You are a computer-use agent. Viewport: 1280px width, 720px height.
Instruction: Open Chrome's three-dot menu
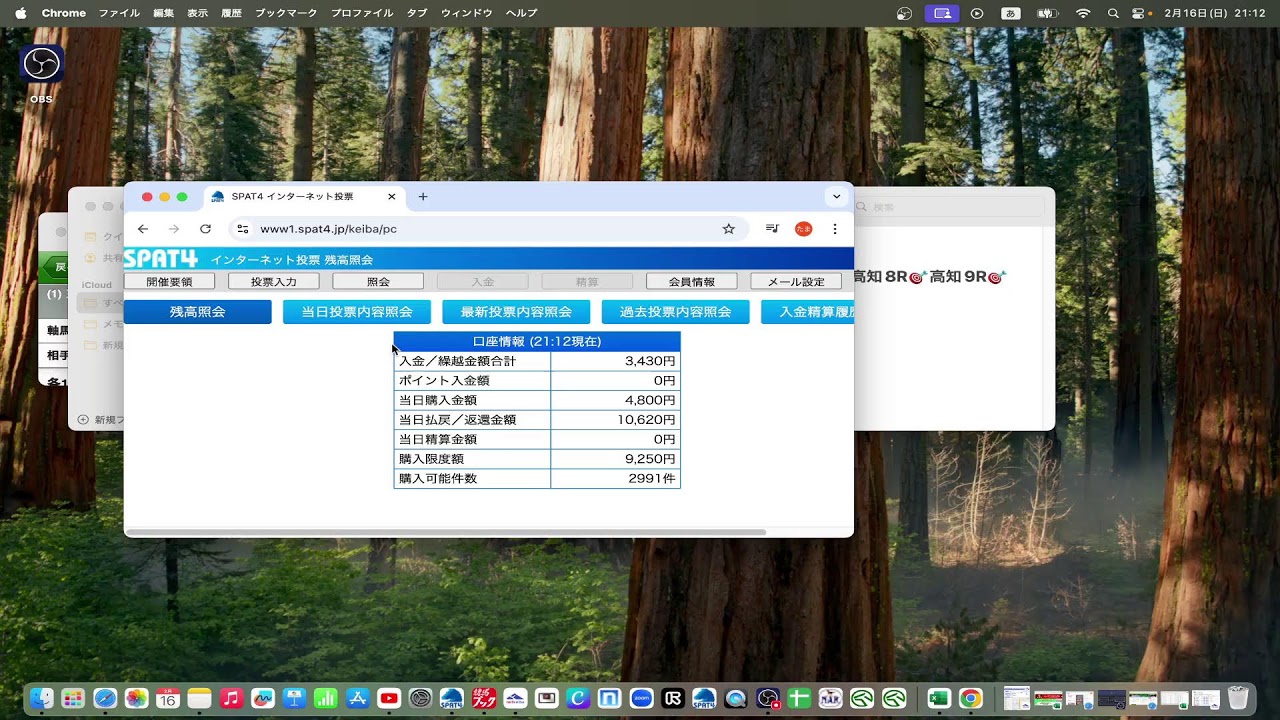pyautogui.click(x=835, y=229)
